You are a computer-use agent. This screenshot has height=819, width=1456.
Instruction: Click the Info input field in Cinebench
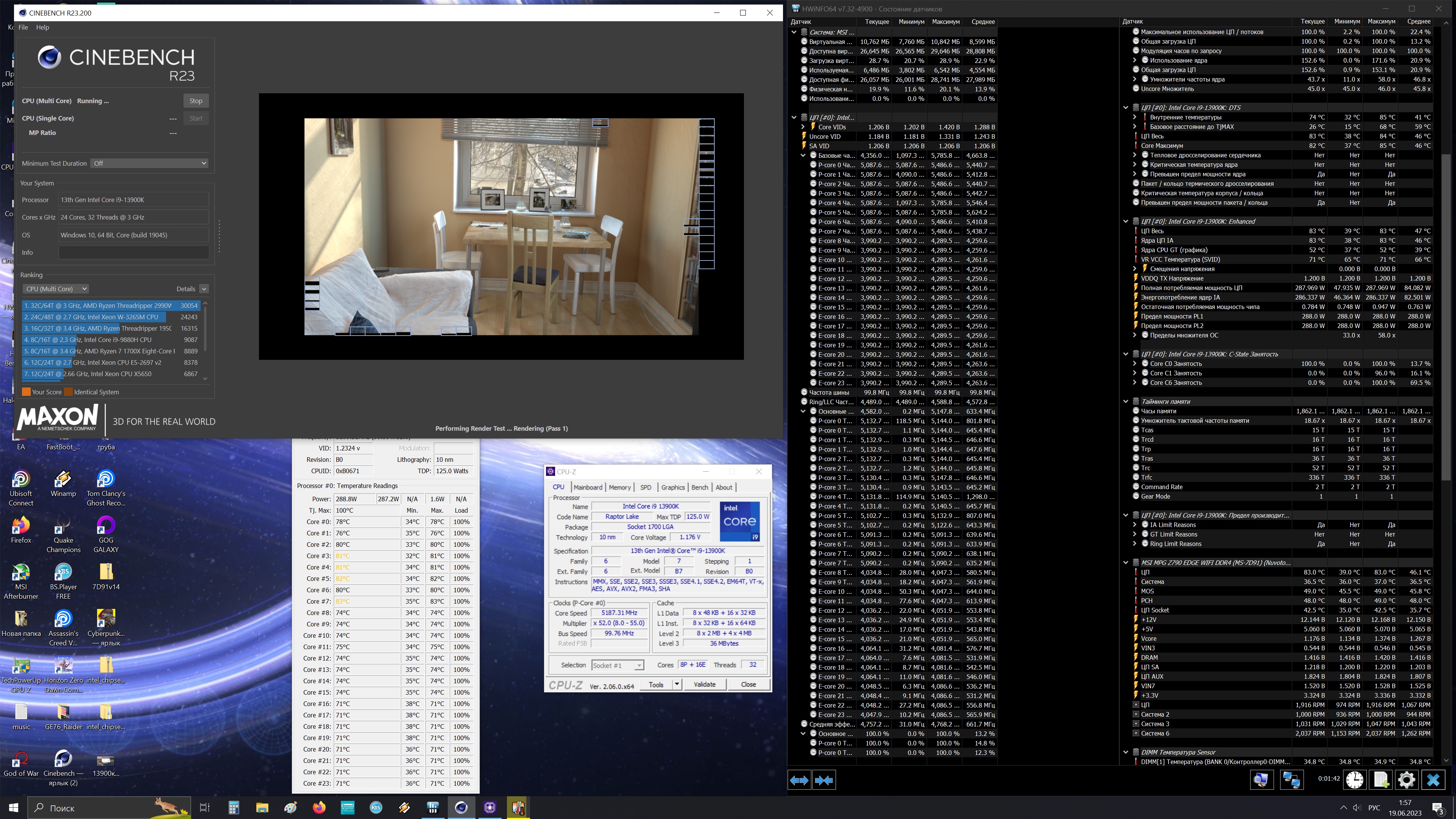(x=134, y=253)
